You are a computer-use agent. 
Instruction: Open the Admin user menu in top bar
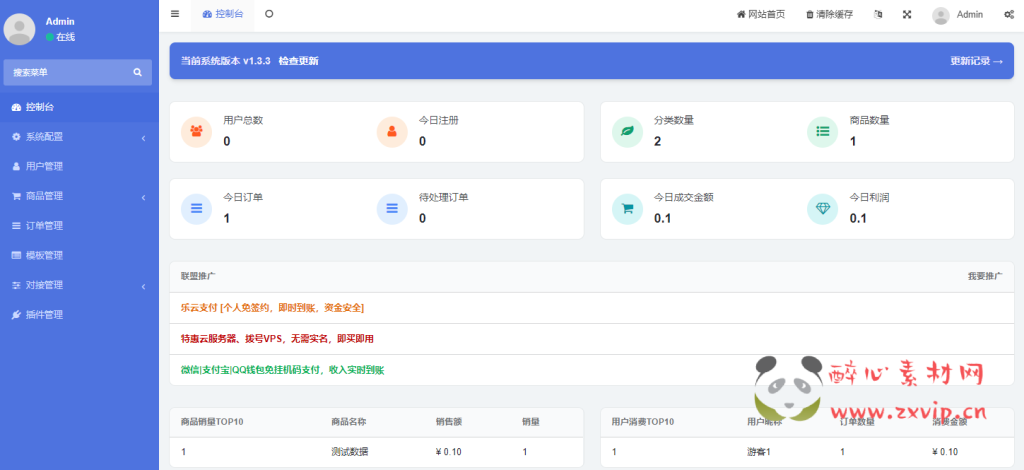point(957,15)
